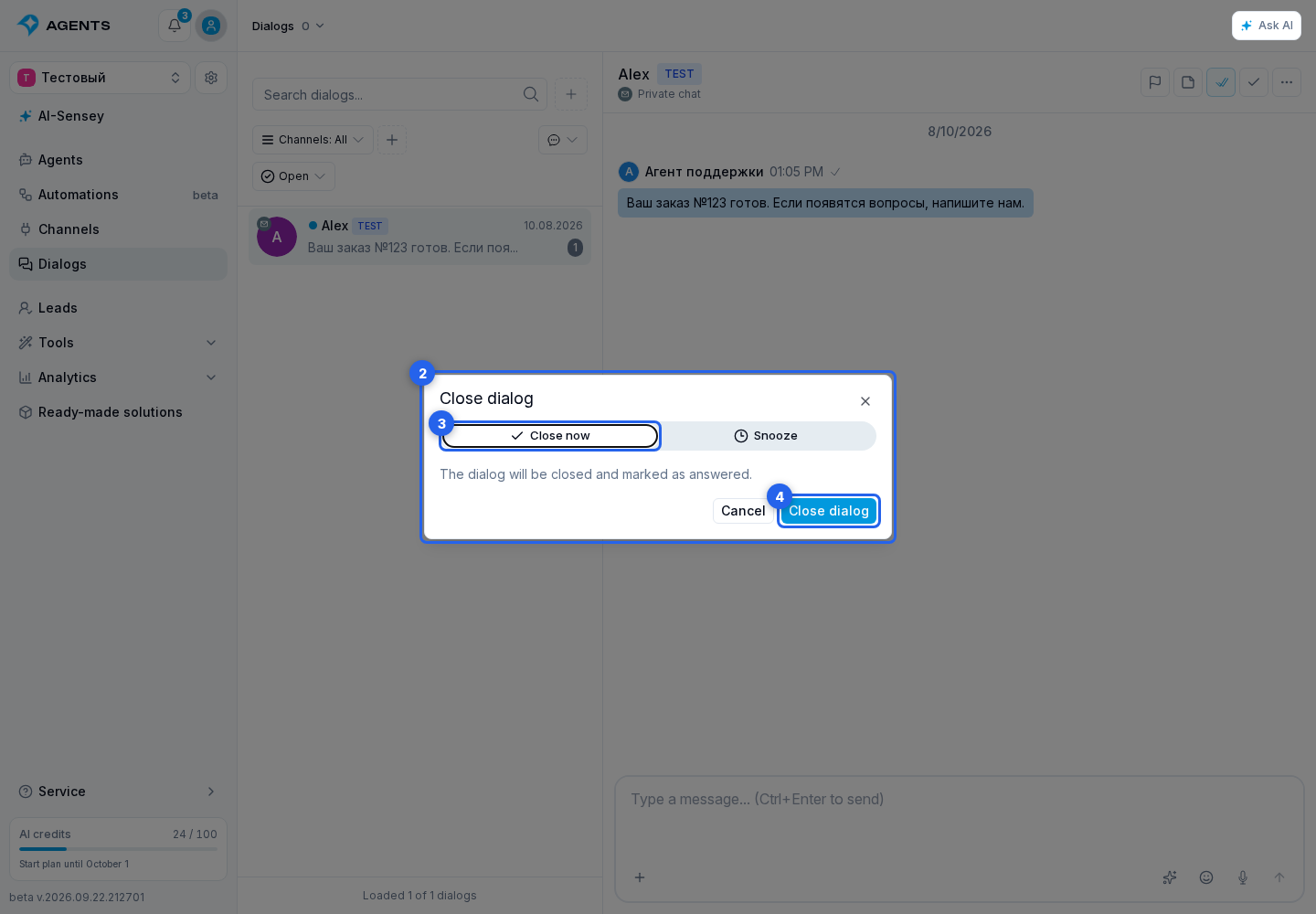Expand the Tools sidebar section
The width and height of the screenshot is (1316, 914).
118,343
